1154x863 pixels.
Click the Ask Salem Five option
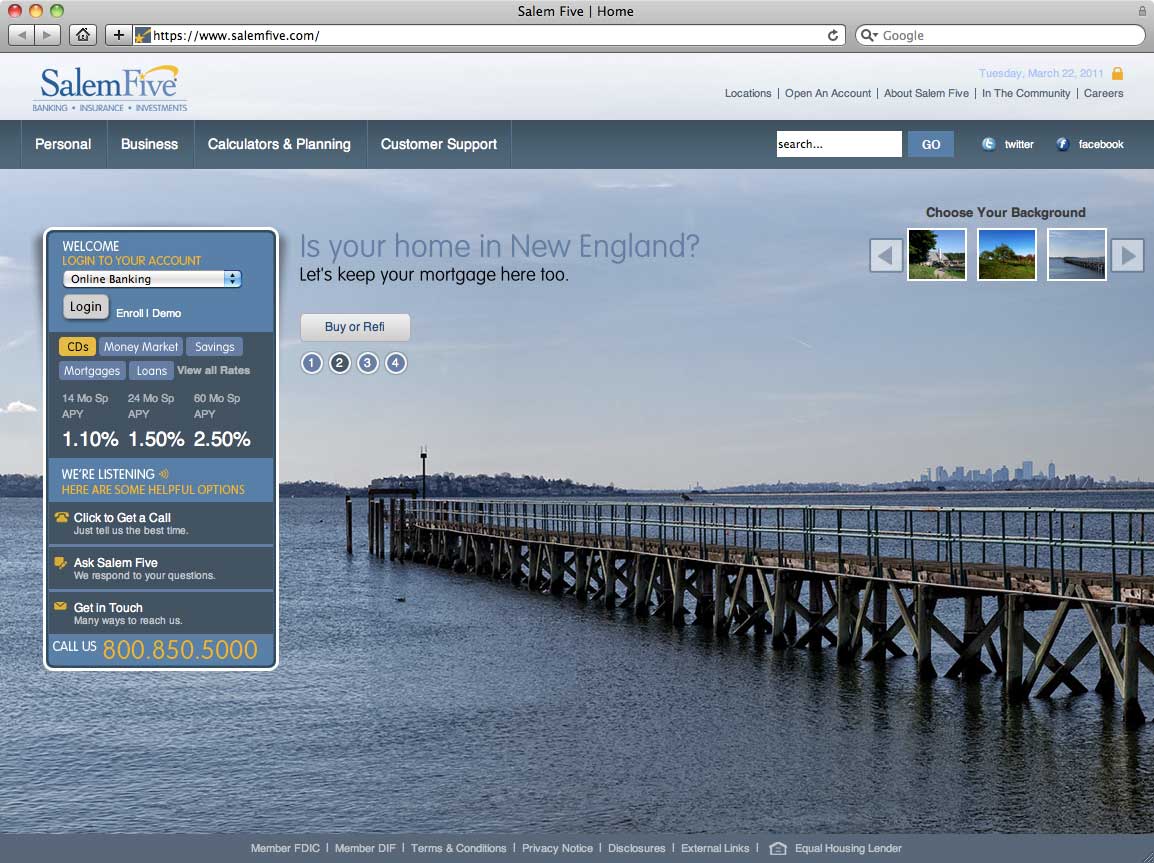[x=160, y=568]
